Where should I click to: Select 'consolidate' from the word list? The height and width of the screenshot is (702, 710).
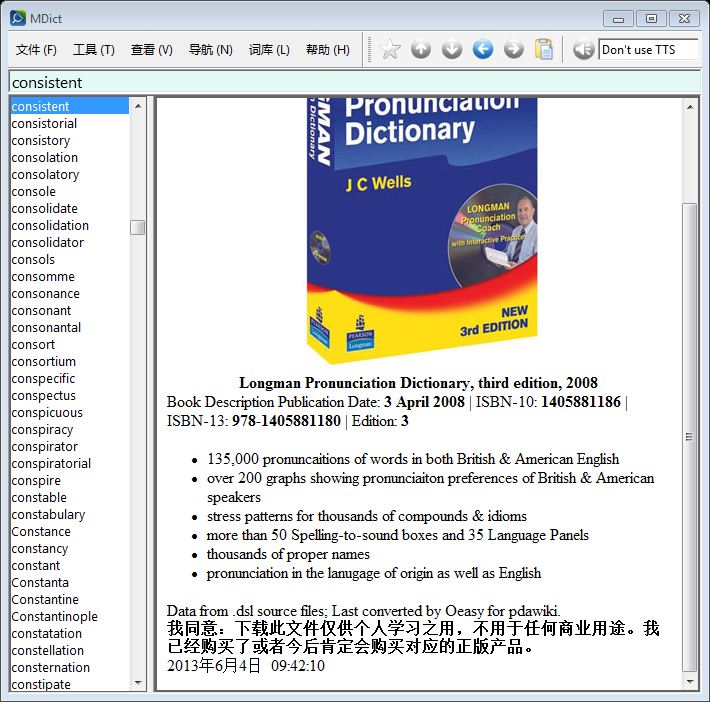coord(45,208)
